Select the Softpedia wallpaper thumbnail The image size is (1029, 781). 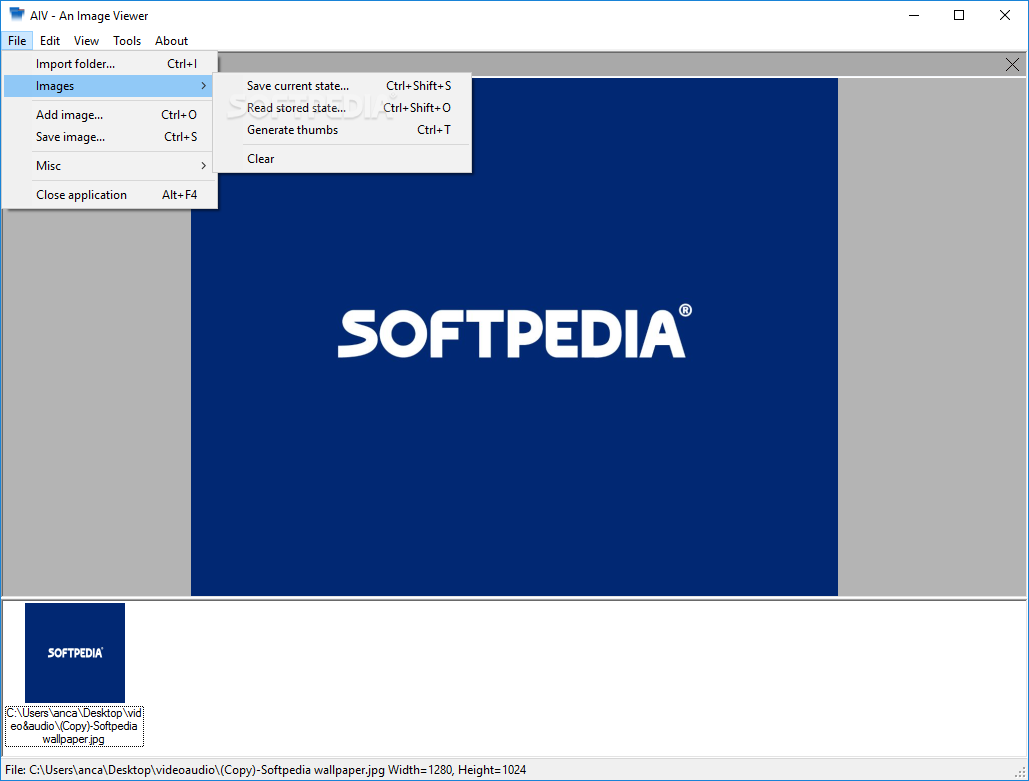click(75, 653)
